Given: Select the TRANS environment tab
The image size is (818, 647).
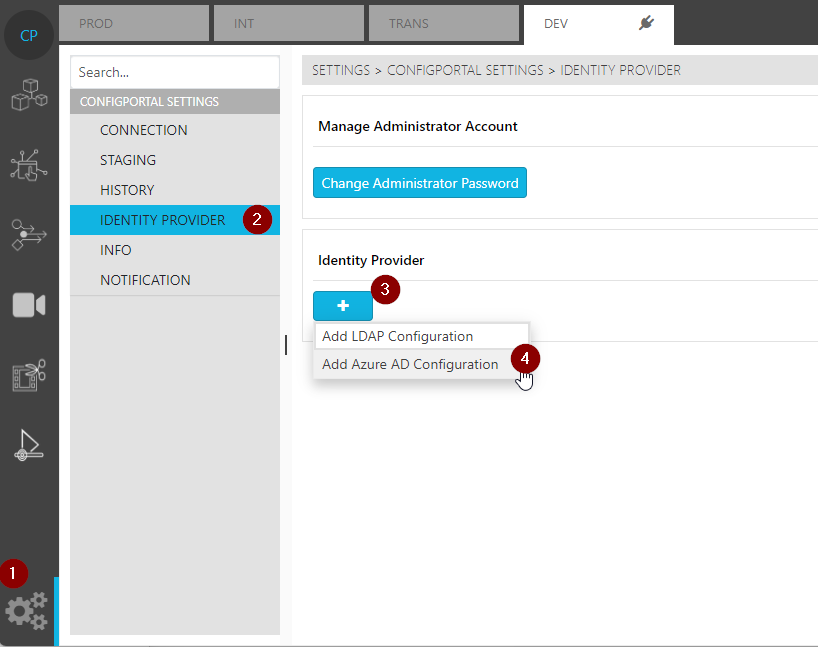Looking at the screenshot, I should [x=443, y=24].
